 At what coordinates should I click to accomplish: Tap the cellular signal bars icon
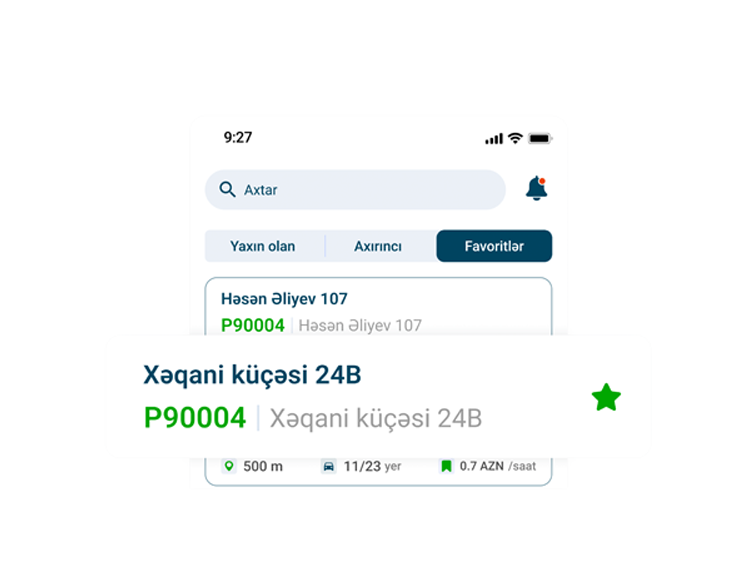[494, 139]
